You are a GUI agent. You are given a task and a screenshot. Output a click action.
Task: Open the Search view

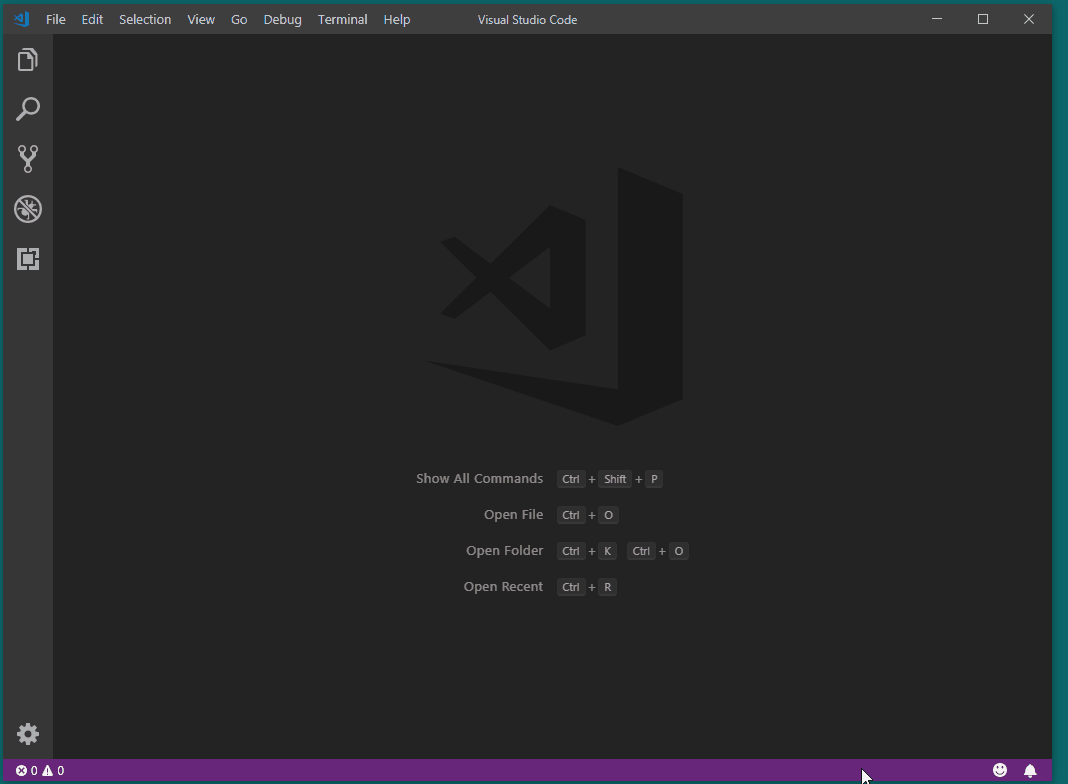pos(27,109)
